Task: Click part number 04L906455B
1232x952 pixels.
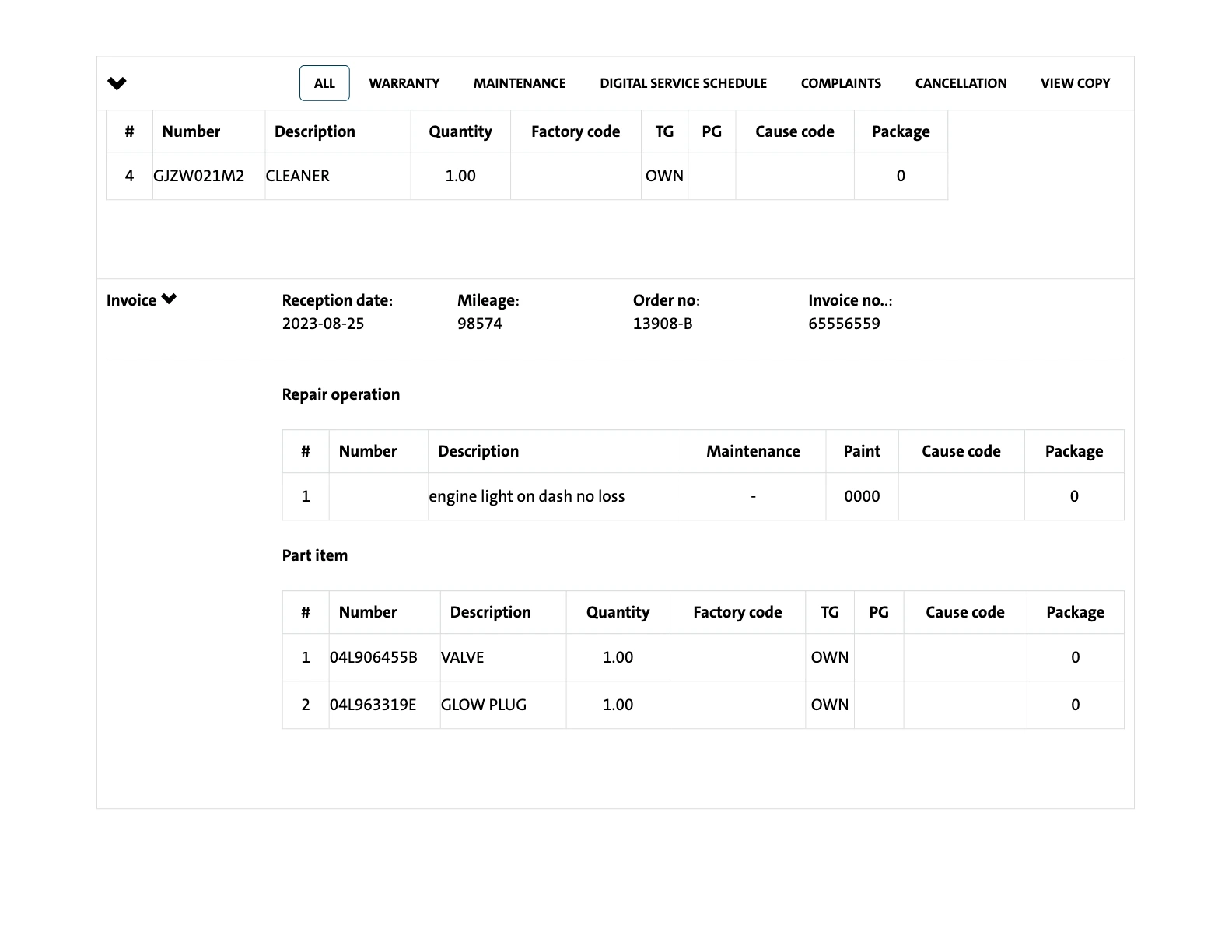Action: click(x=373, y=657)
